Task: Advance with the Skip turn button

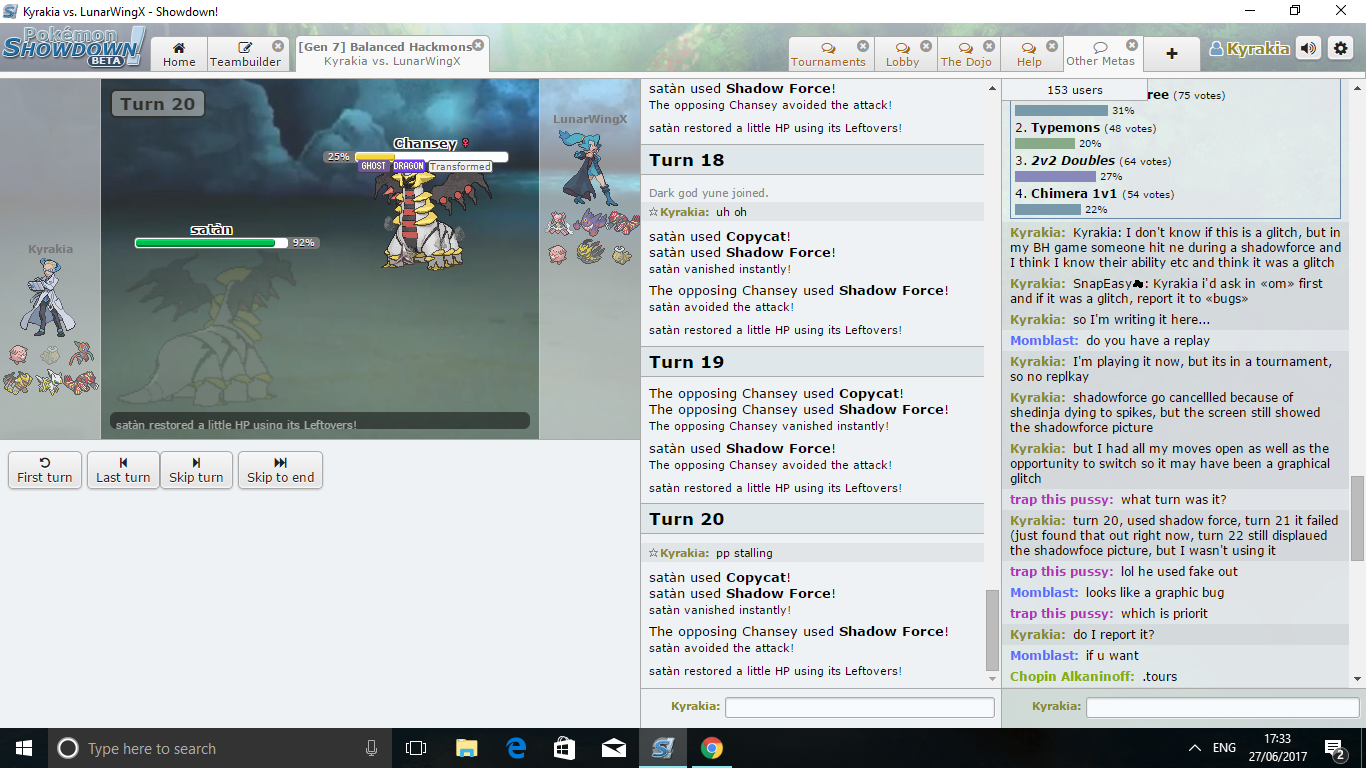Action: (x=196, y=470)
